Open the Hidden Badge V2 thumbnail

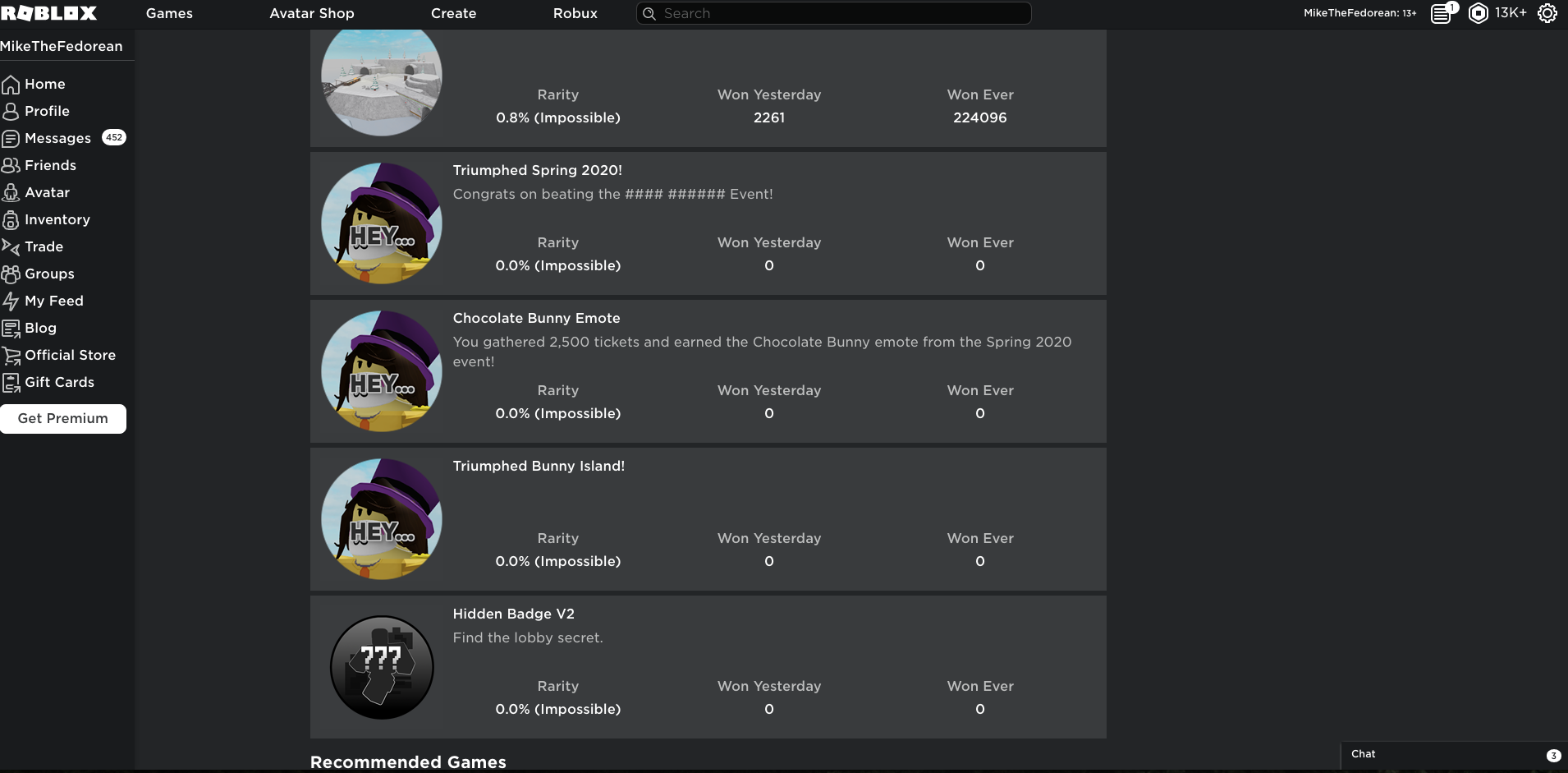[382, 667]
